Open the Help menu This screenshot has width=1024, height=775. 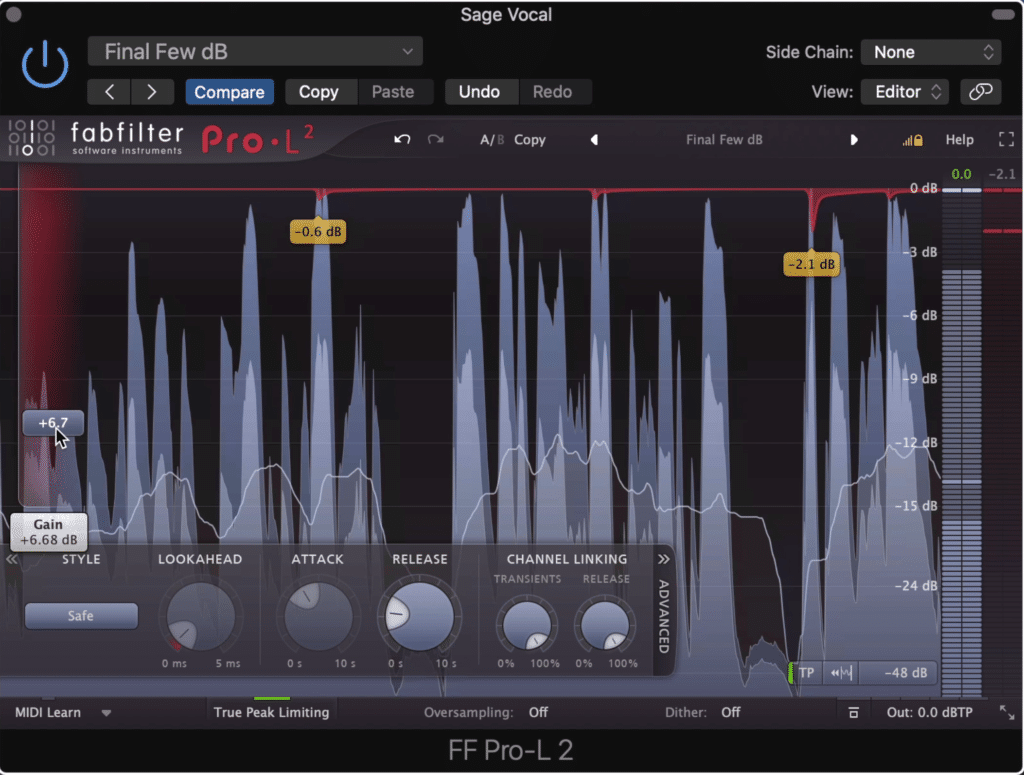959,140
